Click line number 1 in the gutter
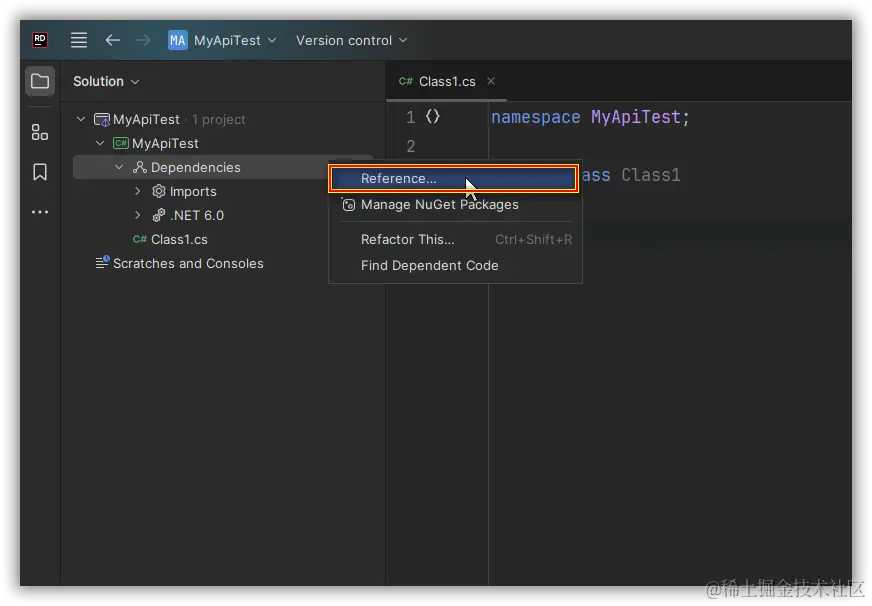The width and height of the screenshot is (872, 606). (410, 117)
